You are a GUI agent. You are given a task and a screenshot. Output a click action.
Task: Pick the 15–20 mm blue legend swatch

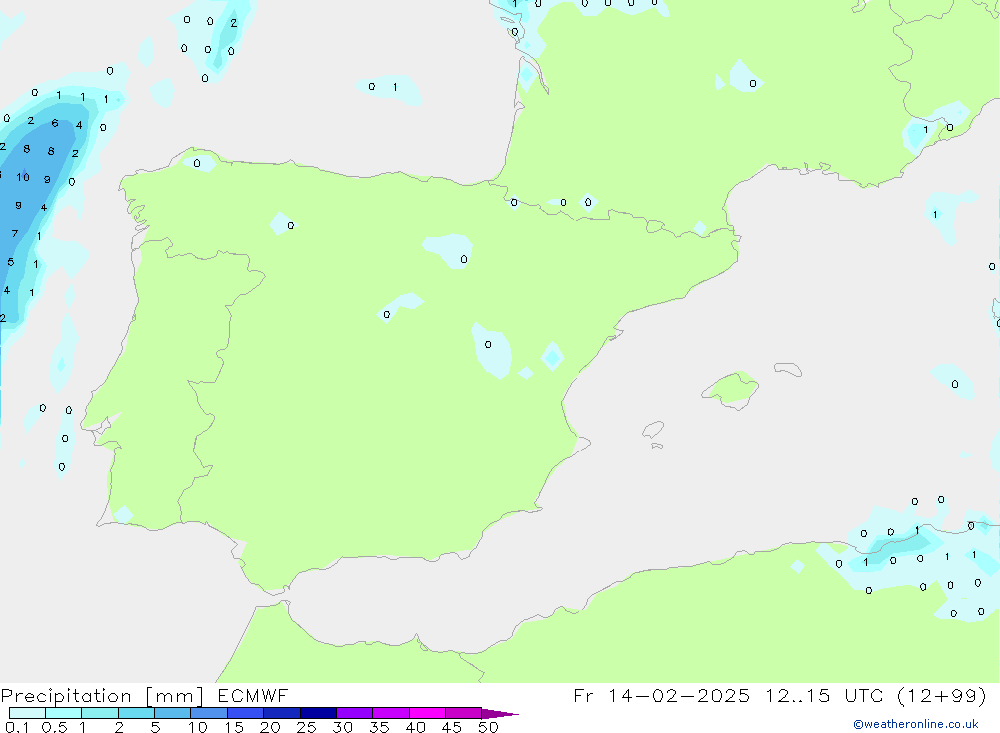click(245, 713)
